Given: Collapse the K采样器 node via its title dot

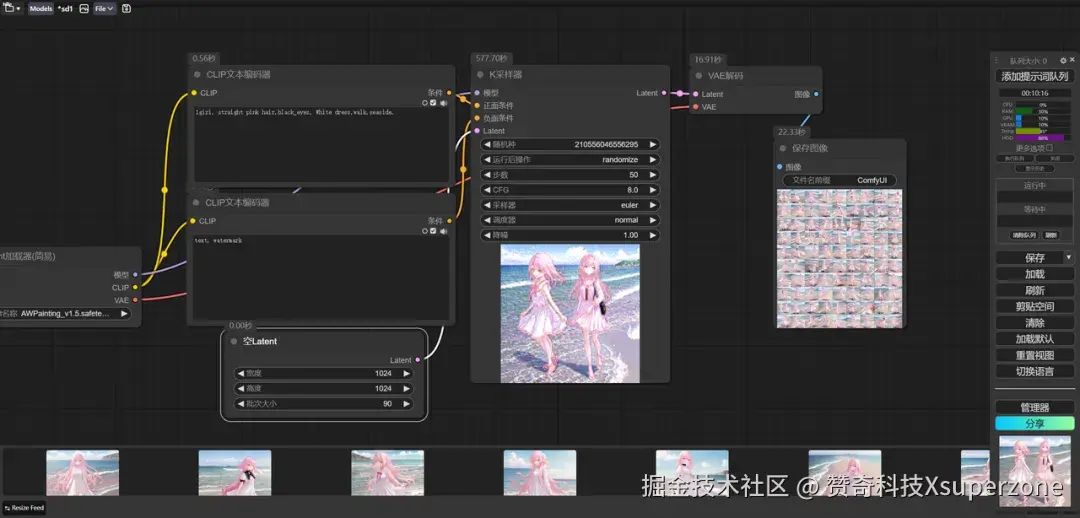Looking at the screenshot, I should 480,74.
